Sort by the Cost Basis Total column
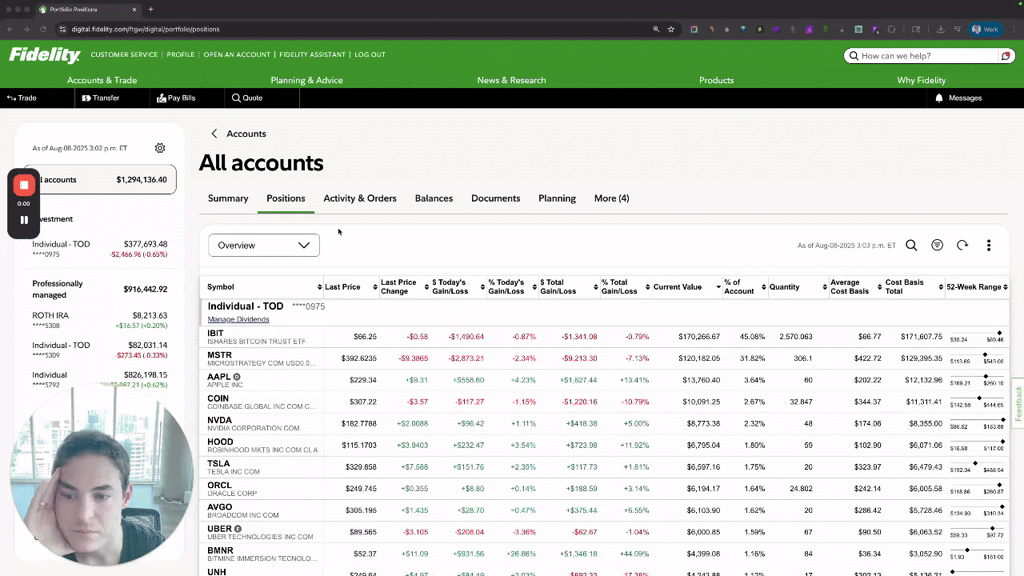1024x576 pixels. tap(914, 287)
